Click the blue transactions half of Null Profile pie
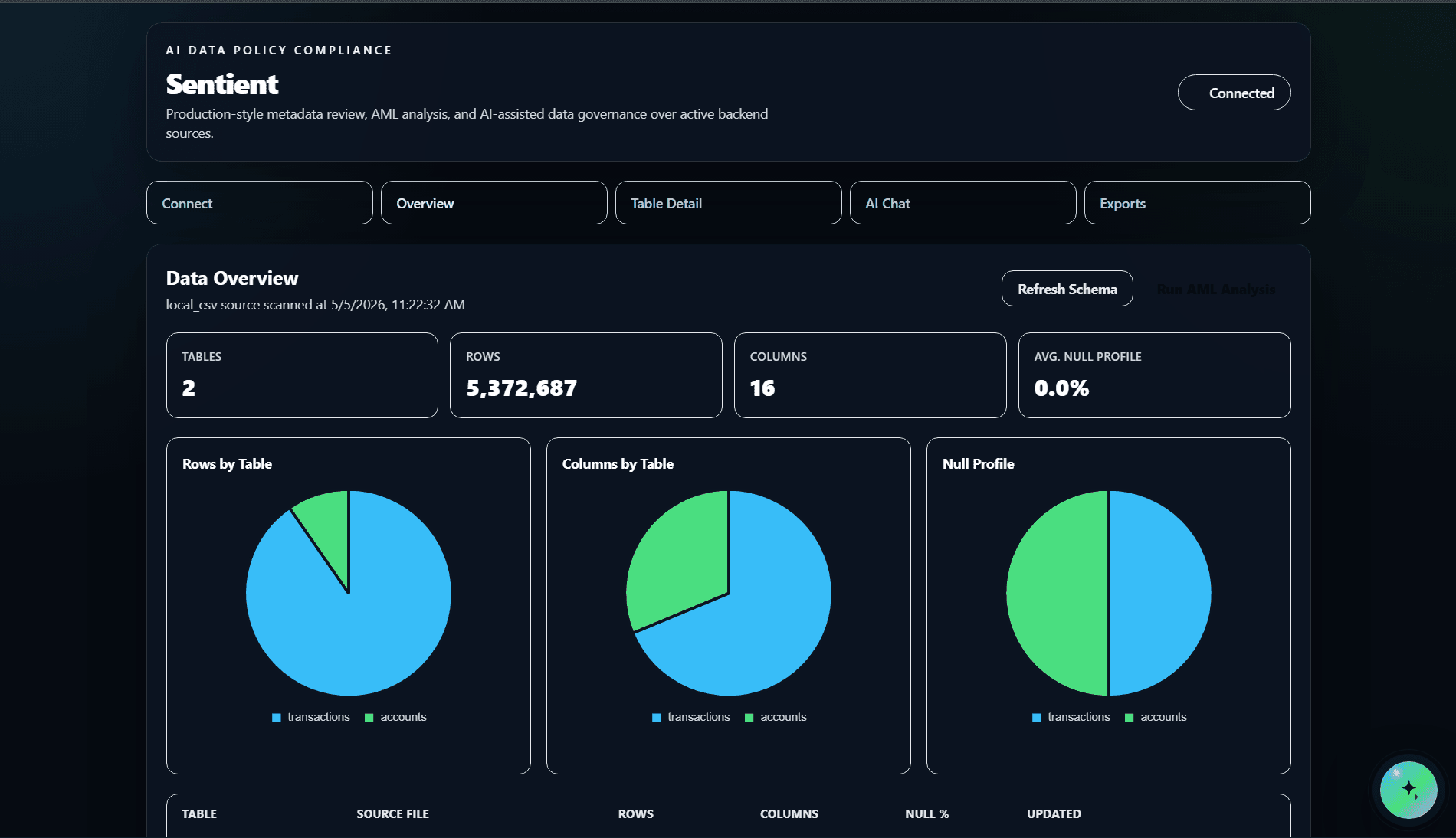 tap(1160, 594)
